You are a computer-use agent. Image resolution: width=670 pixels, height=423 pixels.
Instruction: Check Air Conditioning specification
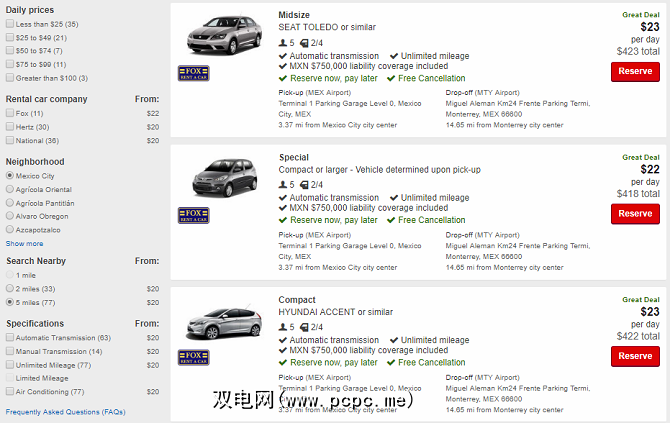tap(10, 391)
